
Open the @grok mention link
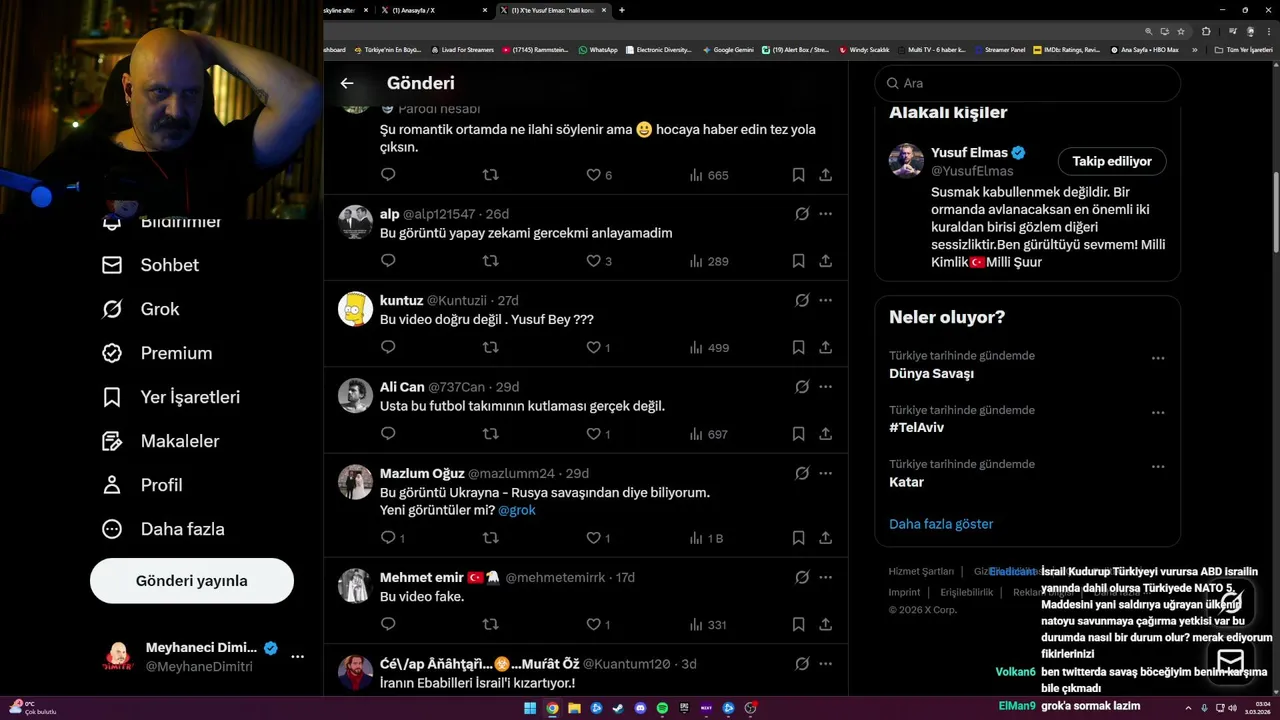point(517,510)
